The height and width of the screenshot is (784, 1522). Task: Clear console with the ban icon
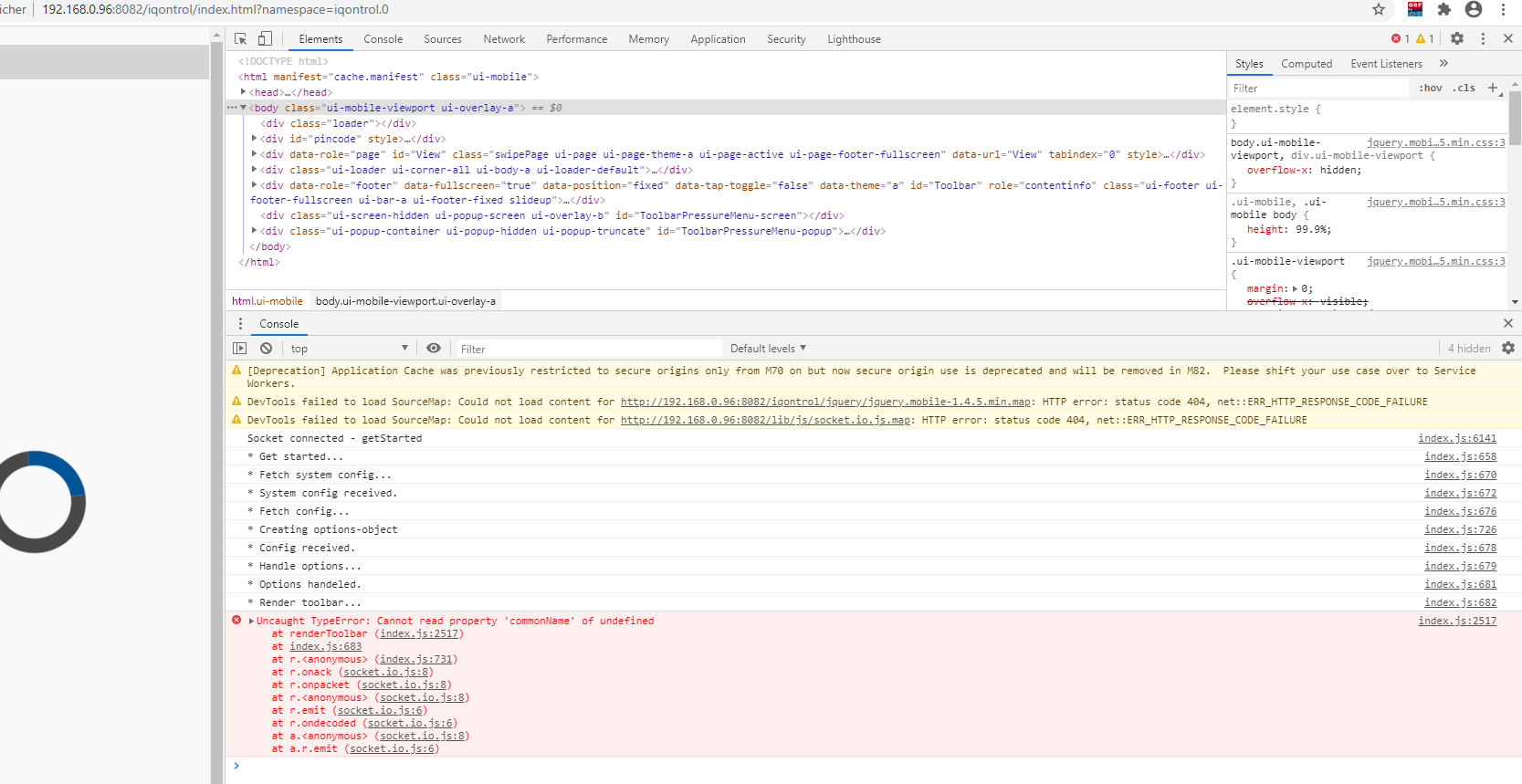(x=266, y=348)
